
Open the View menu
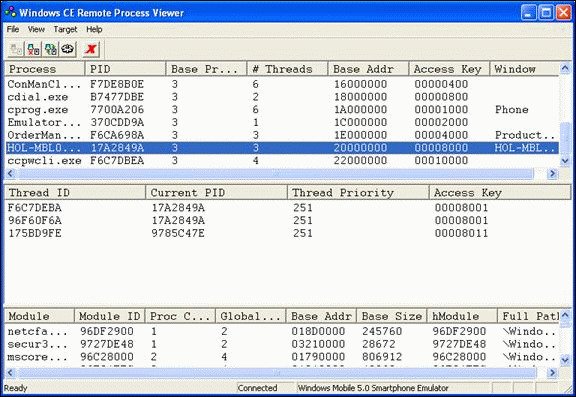click(x=36, y=29)
